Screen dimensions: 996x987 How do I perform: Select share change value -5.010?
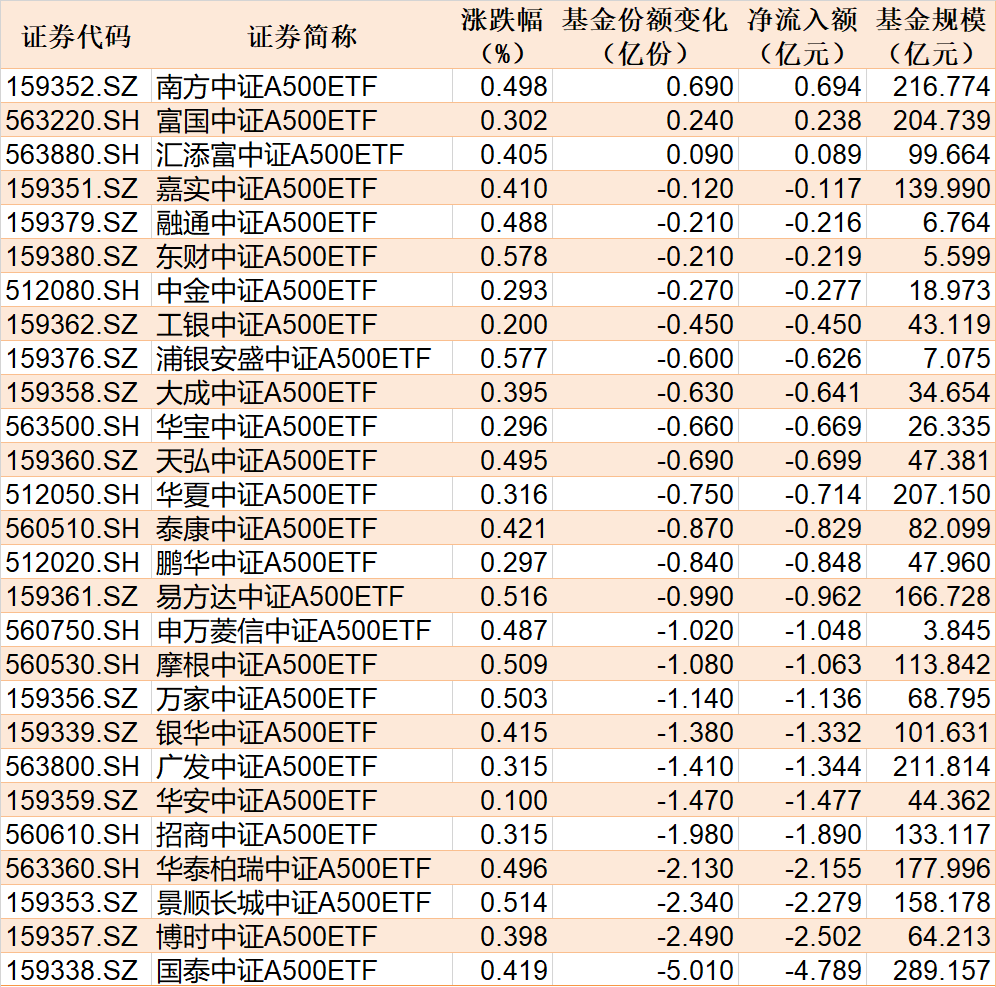click(645, 970)
